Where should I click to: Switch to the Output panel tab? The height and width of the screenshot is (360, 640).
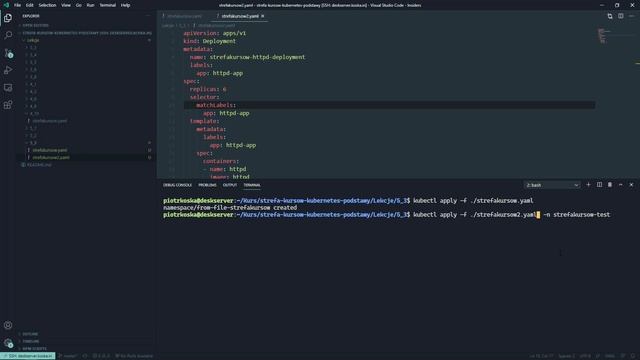[230, 185]
